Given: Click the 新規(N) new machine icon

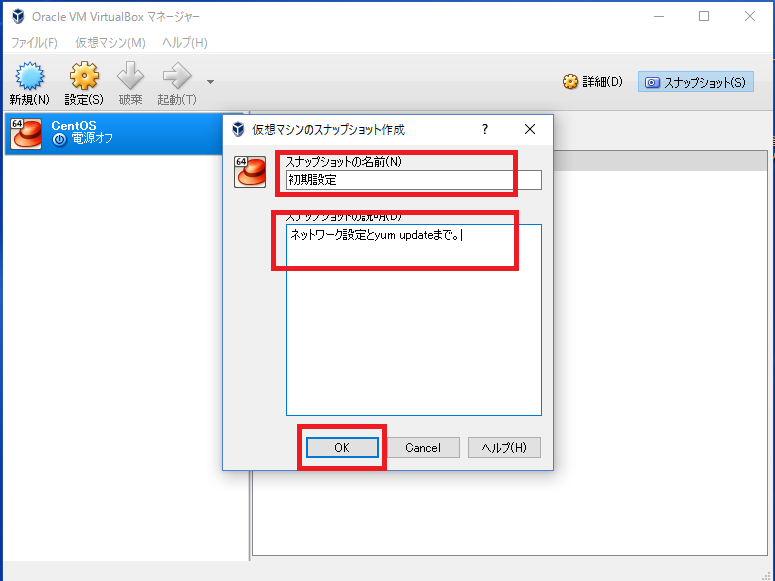Looking at the screenshot, I should 30,76.
